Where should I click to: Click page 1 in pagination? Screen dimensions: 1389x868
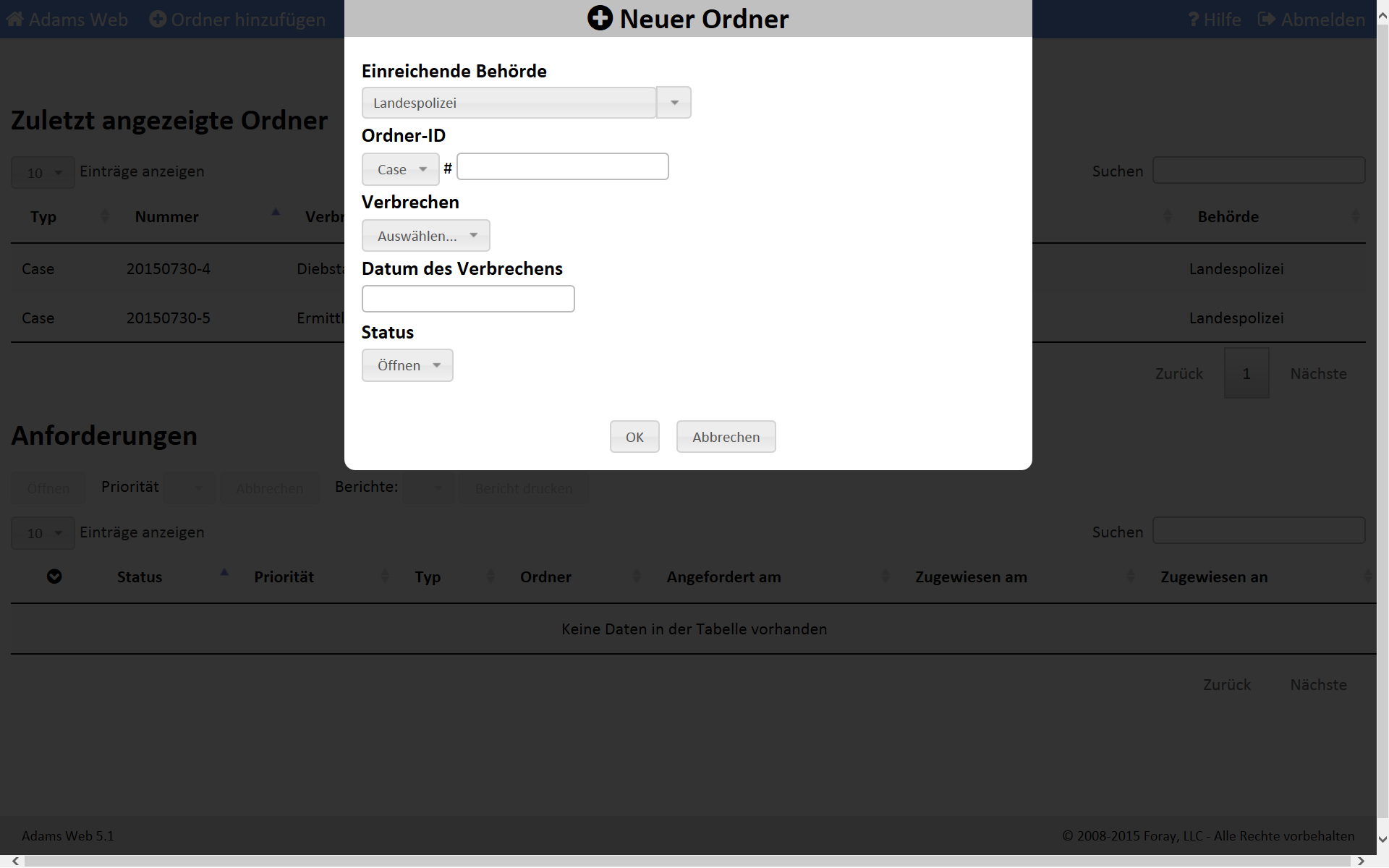tap(1246, 374)
